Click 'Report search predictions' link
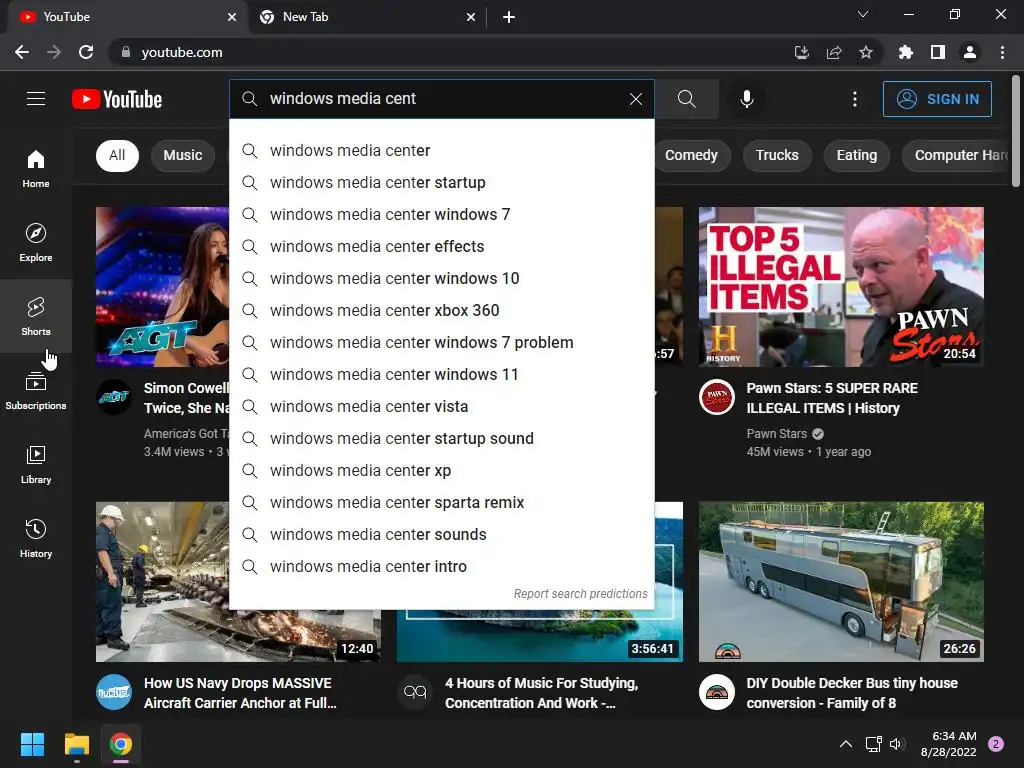1024x768 pixels. coord(580,594)
